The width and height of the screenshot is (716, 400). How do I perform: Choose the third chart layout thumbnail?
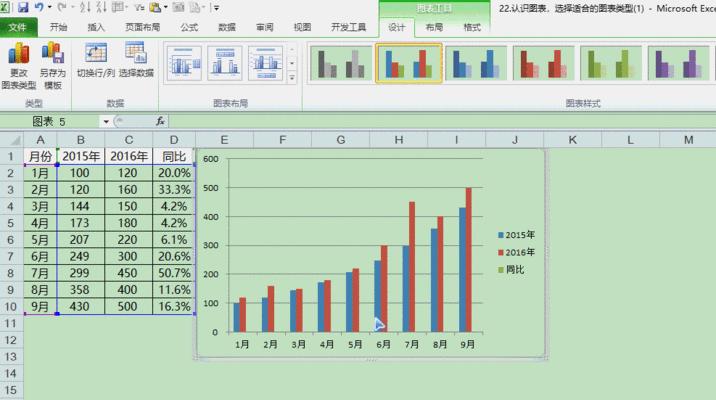(x=265, y=63)
